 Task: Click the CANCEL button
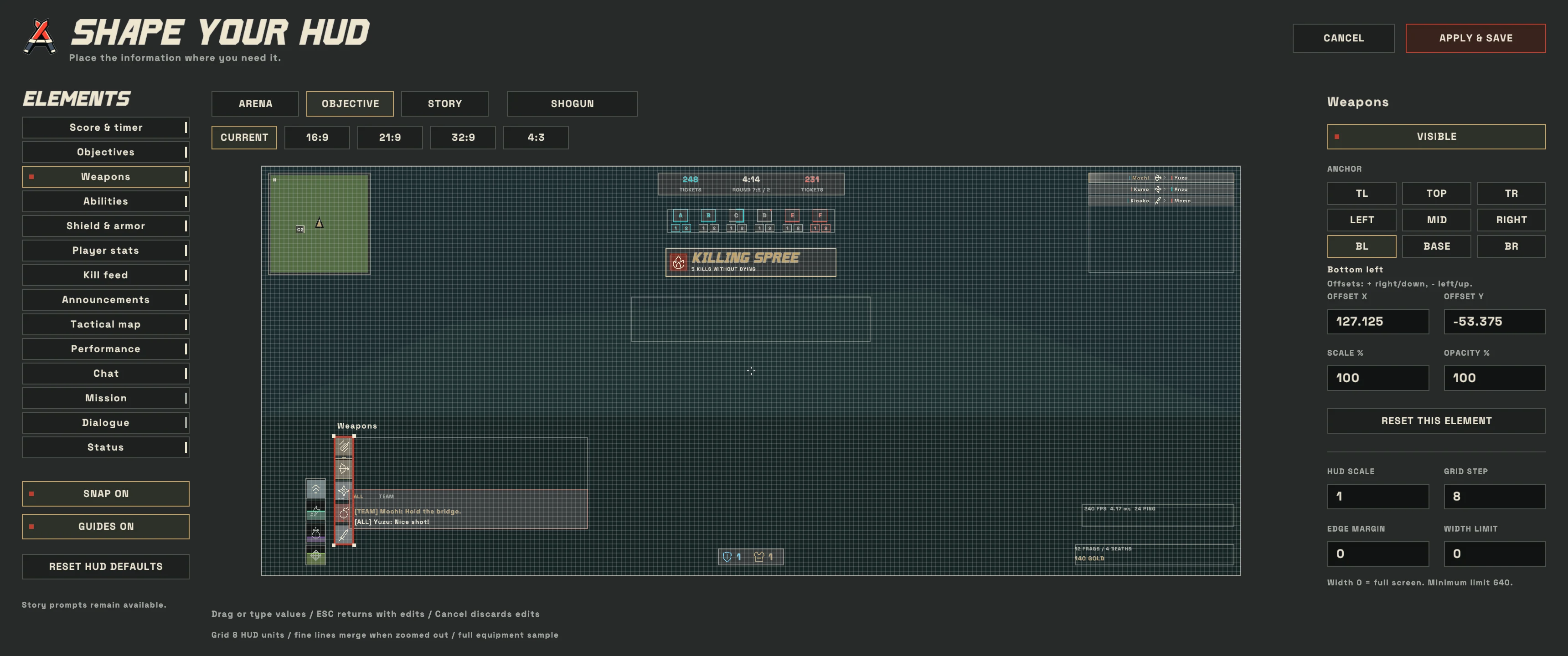click(1343, 38)
